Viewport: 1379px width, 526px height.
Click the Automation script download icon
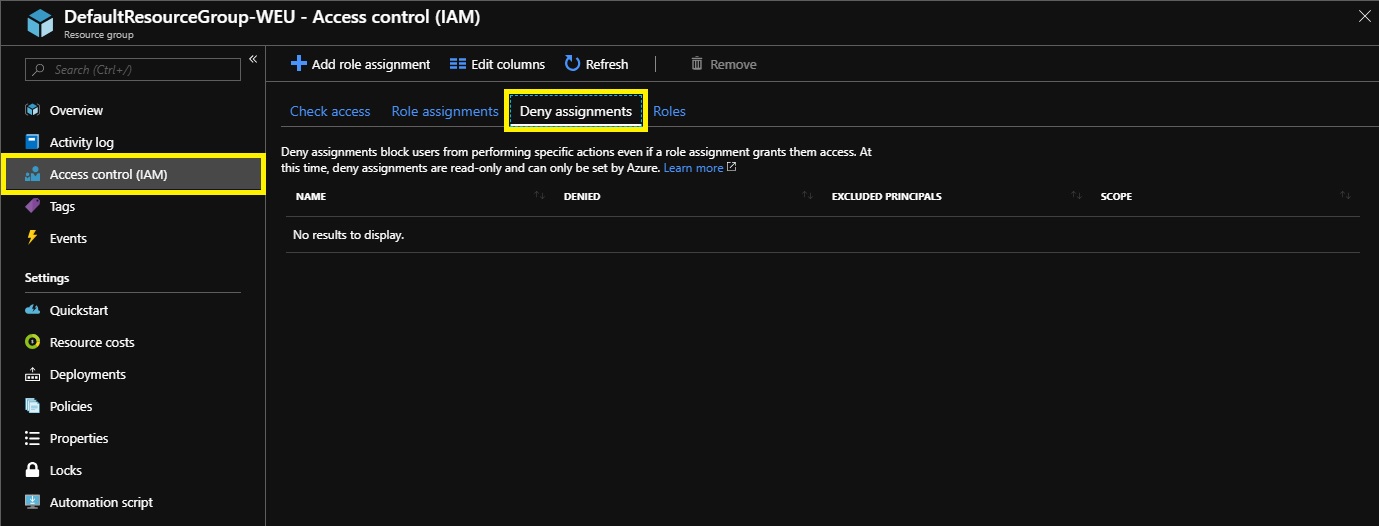[x=32, y=502]
